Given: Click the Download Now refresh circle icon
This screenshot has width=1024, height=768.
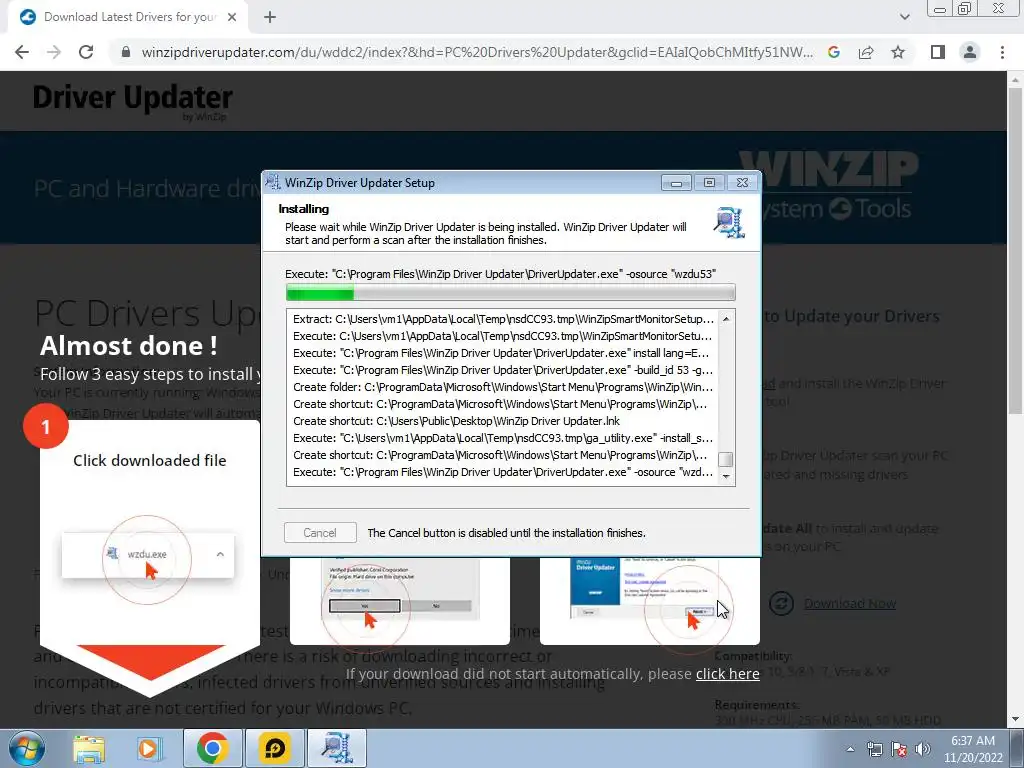Looking at the screenshot, I should [x=781, y=603].
